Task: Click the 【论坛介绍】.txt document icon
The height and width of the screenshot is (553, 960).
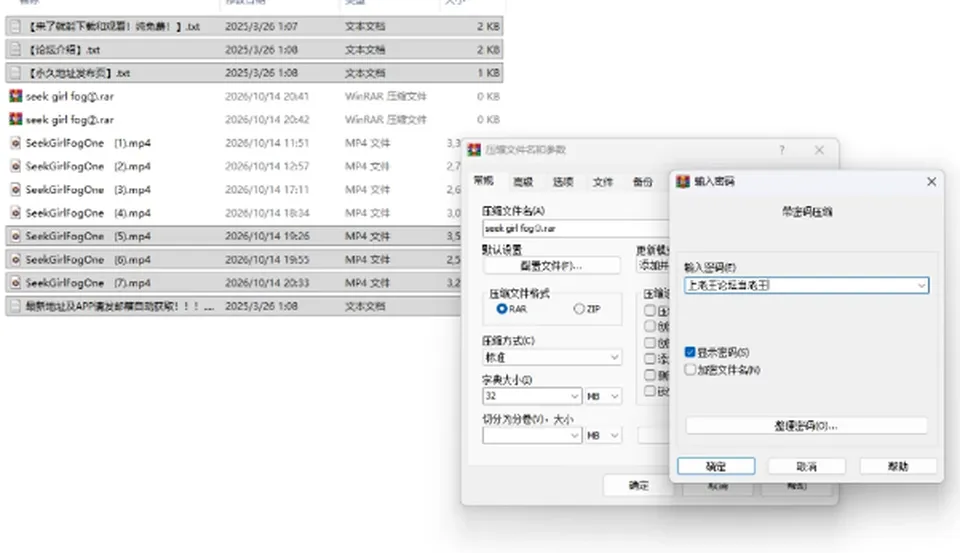Action: pos(16,50)
